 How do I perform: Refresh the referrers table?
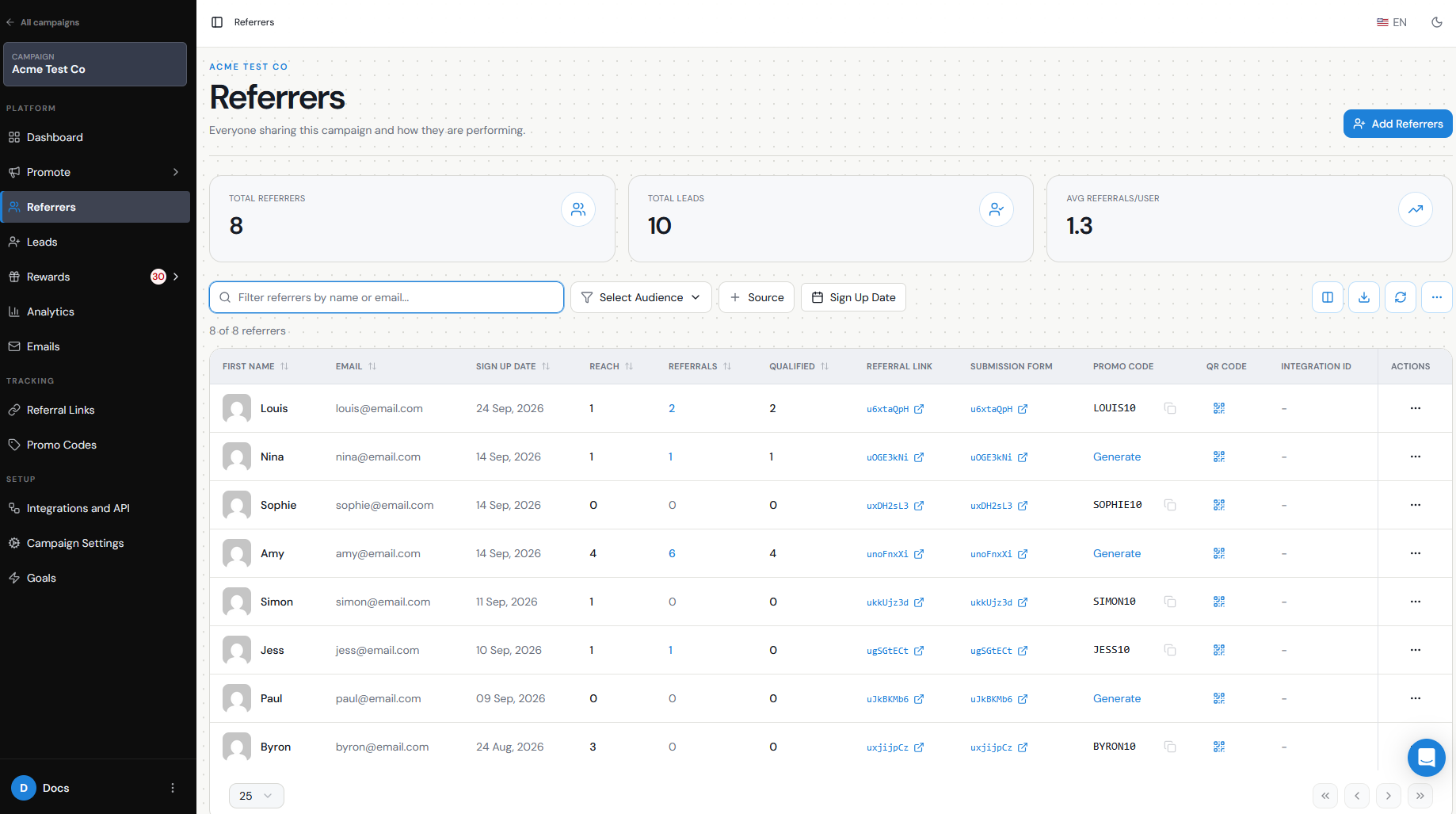click(x=1401, y=297)
